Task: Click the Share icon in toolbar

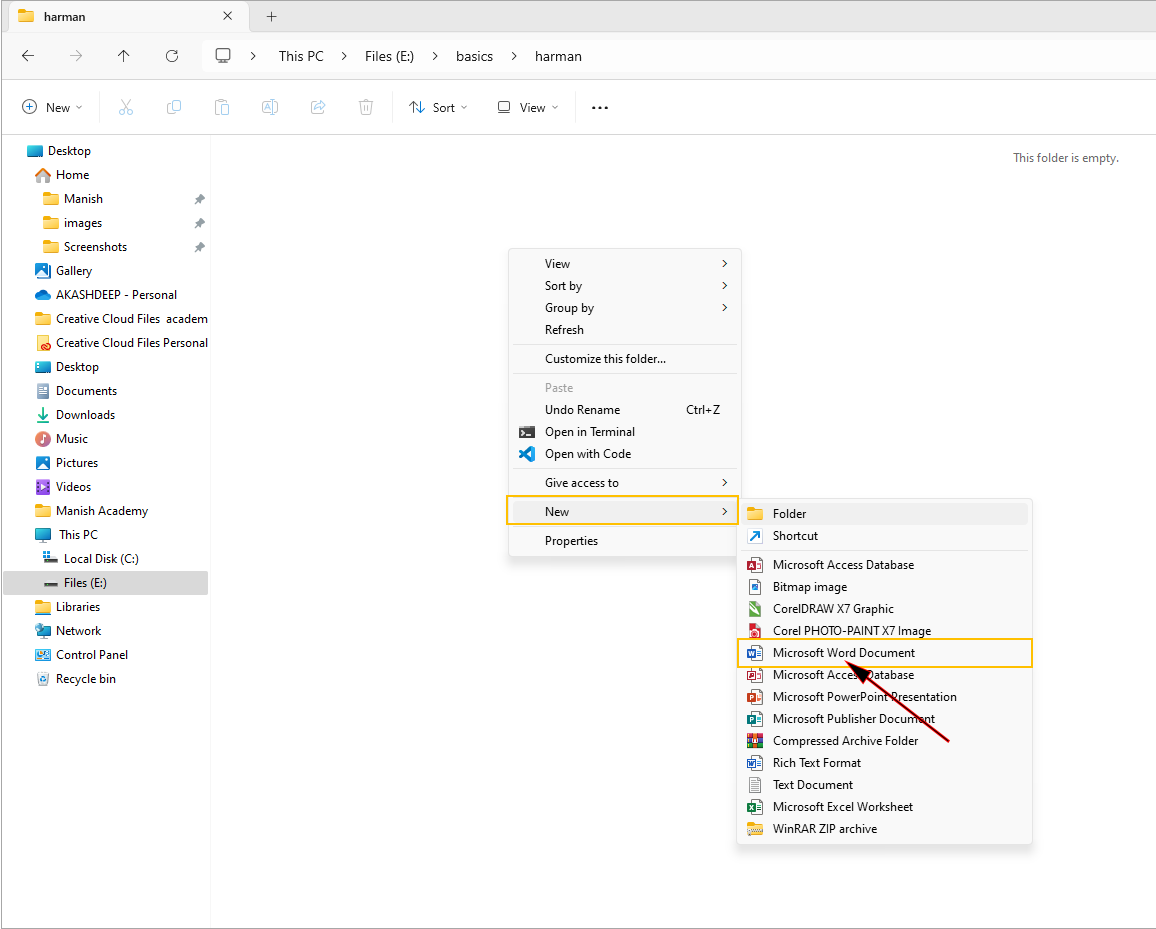Action: [318, 108]
